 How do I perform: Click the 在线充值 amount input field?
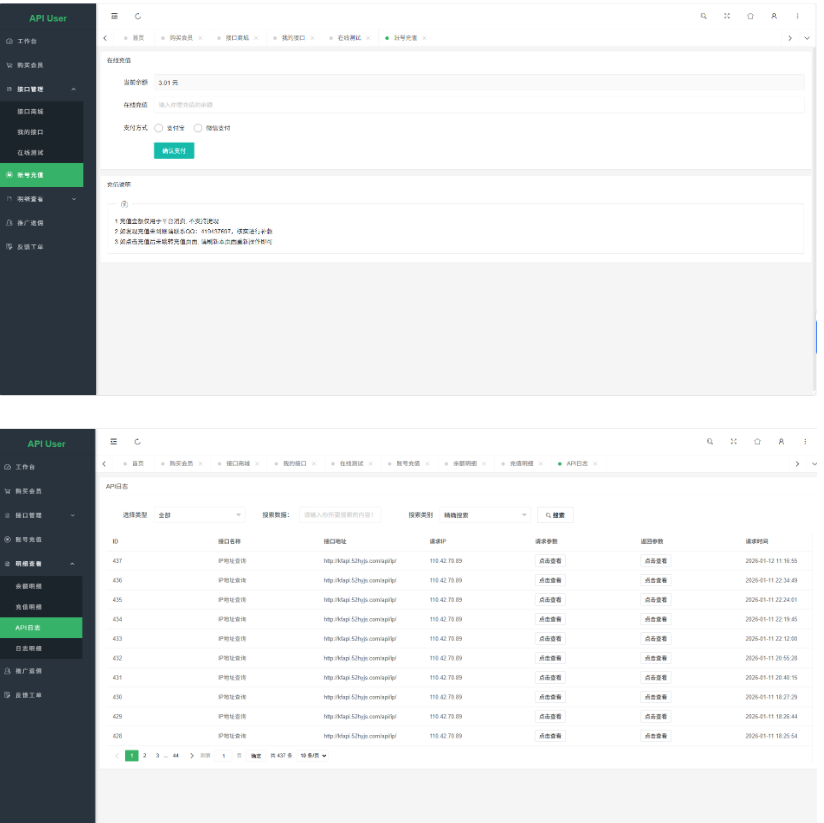coord(478,104)
